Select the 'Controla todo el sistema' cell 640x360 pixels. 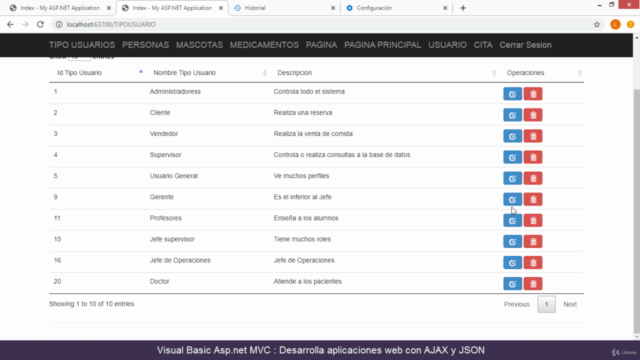[309, 91]
